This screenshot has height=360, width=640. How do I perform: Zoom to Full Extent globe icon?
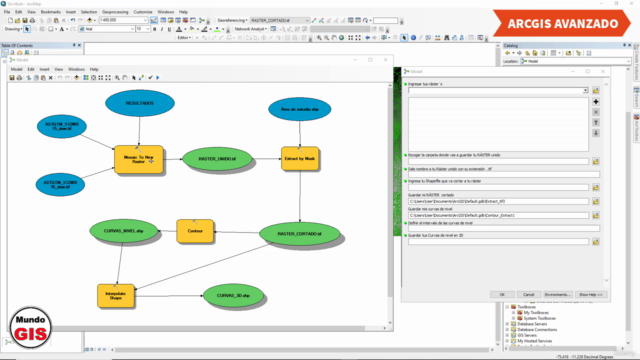[x=341, y=38]
